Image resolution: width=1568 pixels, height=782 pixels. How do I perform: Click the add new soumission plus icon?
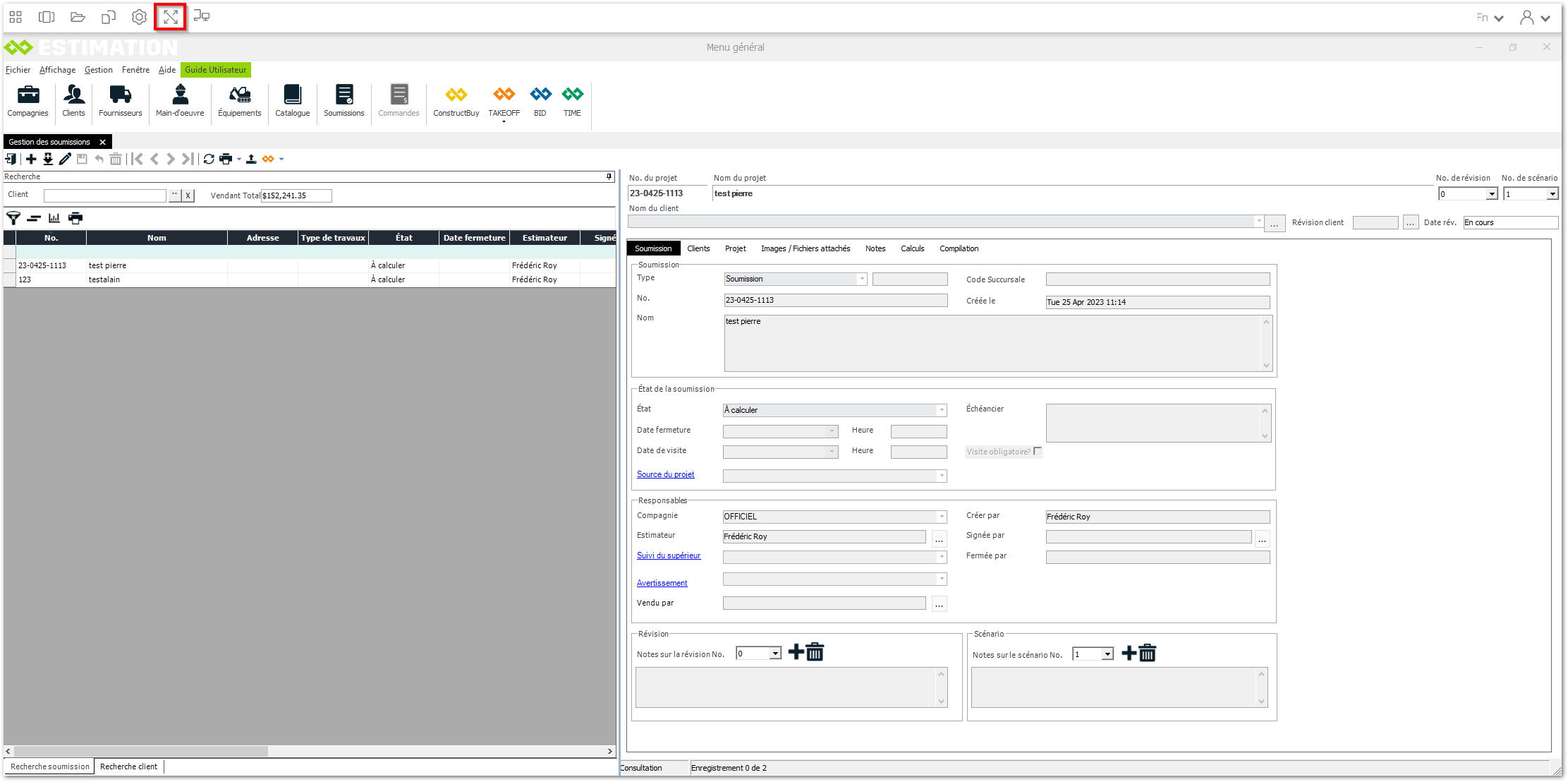coord(31,159)
